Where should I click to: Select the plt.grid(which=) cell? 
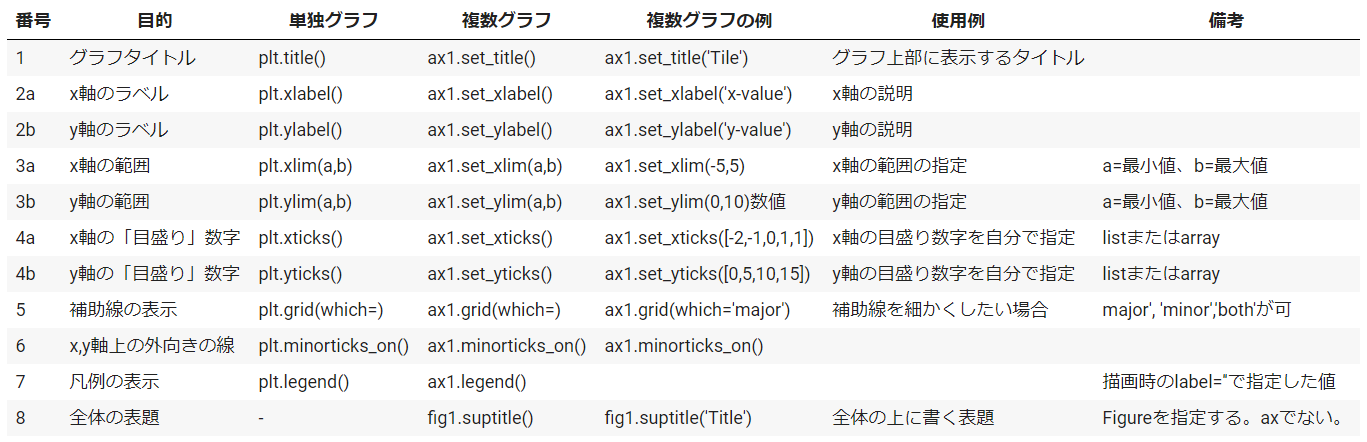click(x=321, y=310)
